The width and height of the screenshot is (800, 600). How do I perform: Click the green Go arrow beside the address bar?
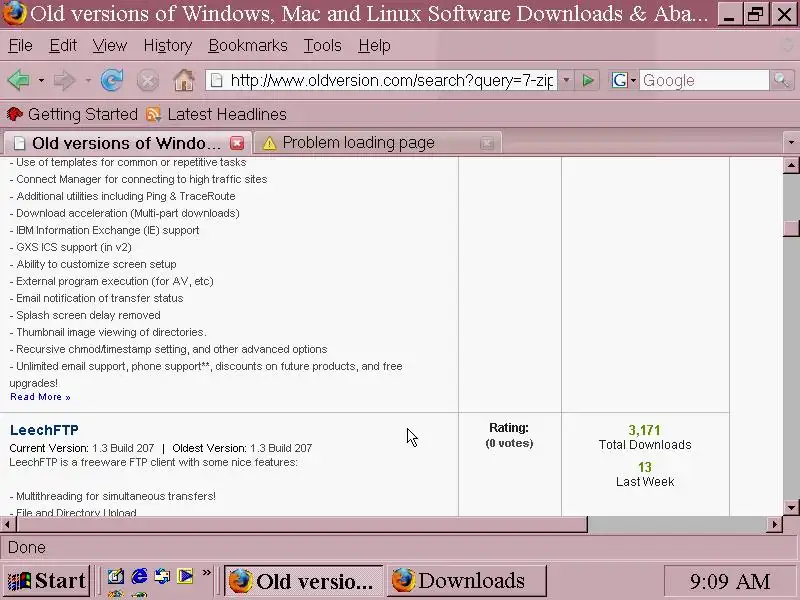[x=588, y=80]
